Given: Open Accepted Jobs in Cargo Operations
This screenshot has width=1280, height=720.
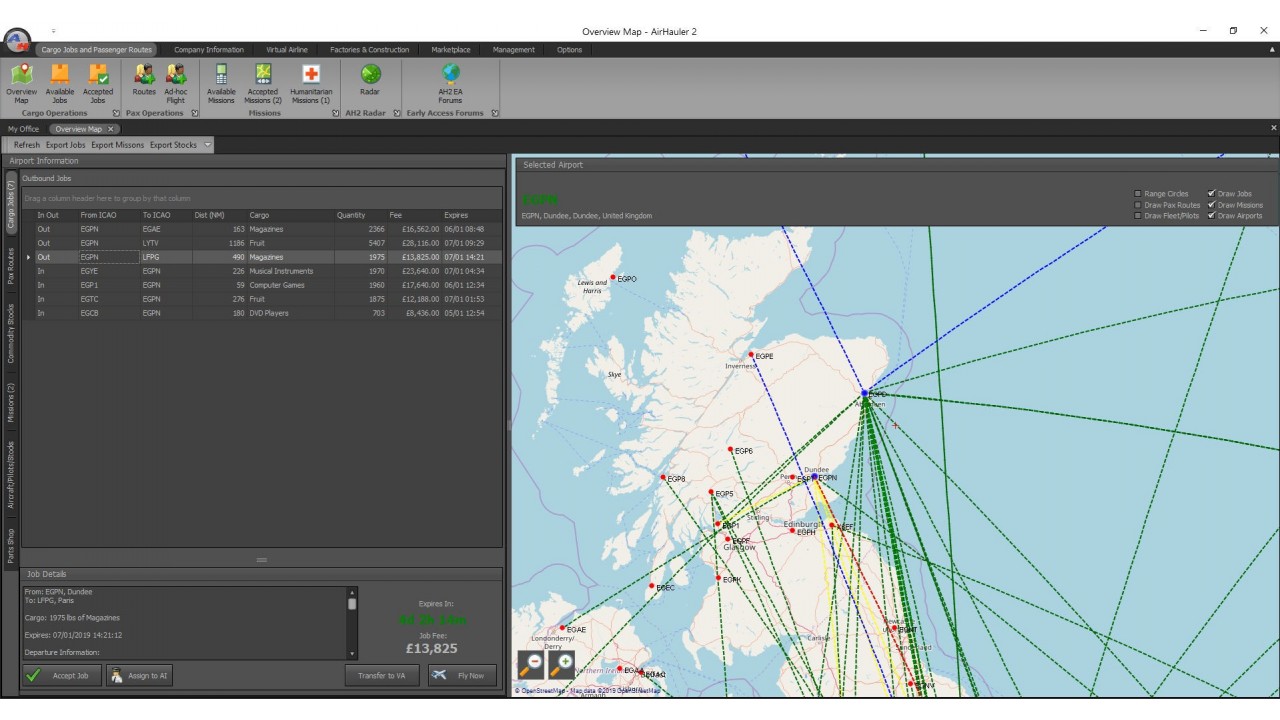Looking at the screenshot, I should 98,80.
